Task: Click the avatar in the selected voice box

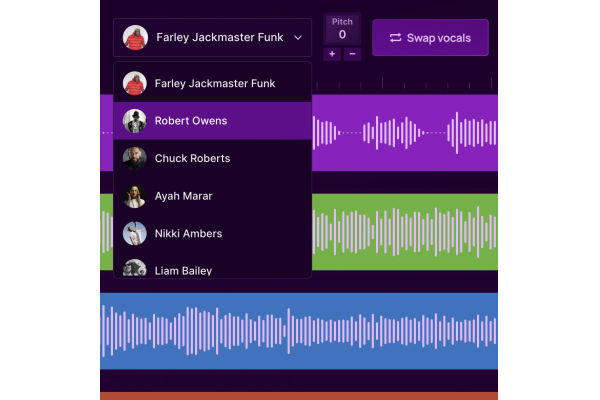Action: click(x=135, y=38)
